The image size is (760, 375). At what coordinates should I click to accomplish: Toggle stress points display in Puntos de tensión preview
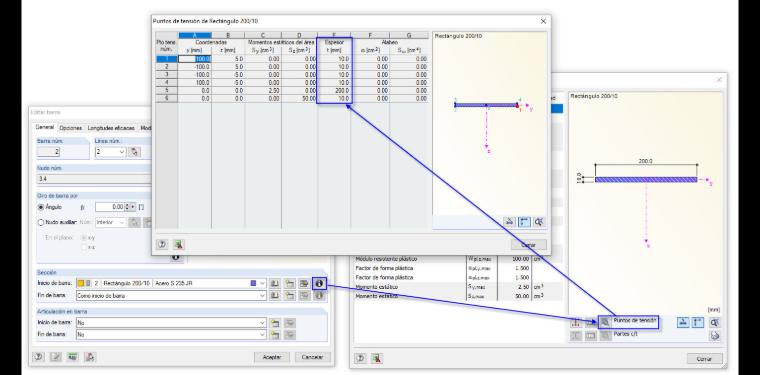coord(509,222)
